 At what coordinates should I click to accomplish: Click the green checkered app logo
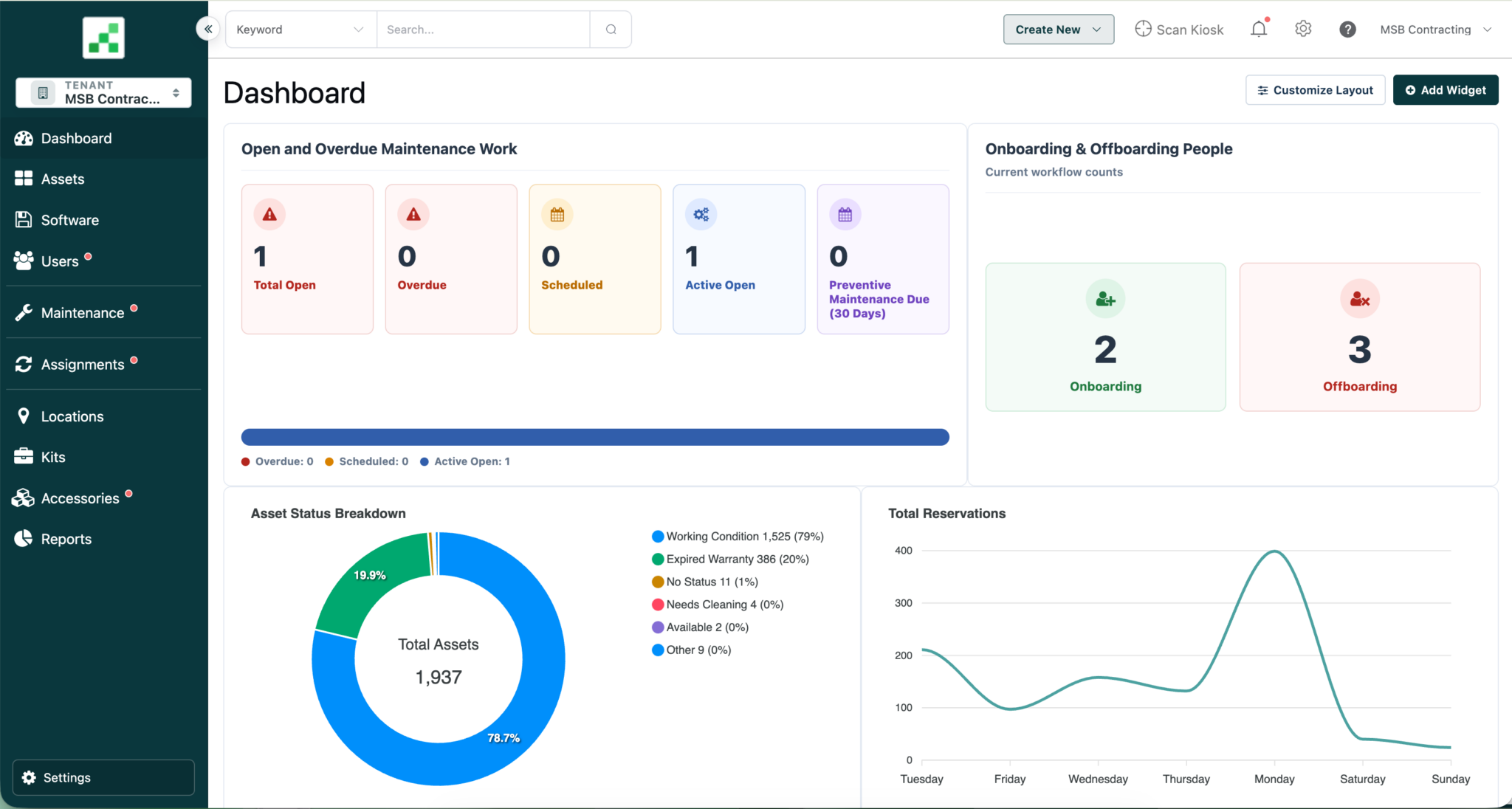coord(103,38)
